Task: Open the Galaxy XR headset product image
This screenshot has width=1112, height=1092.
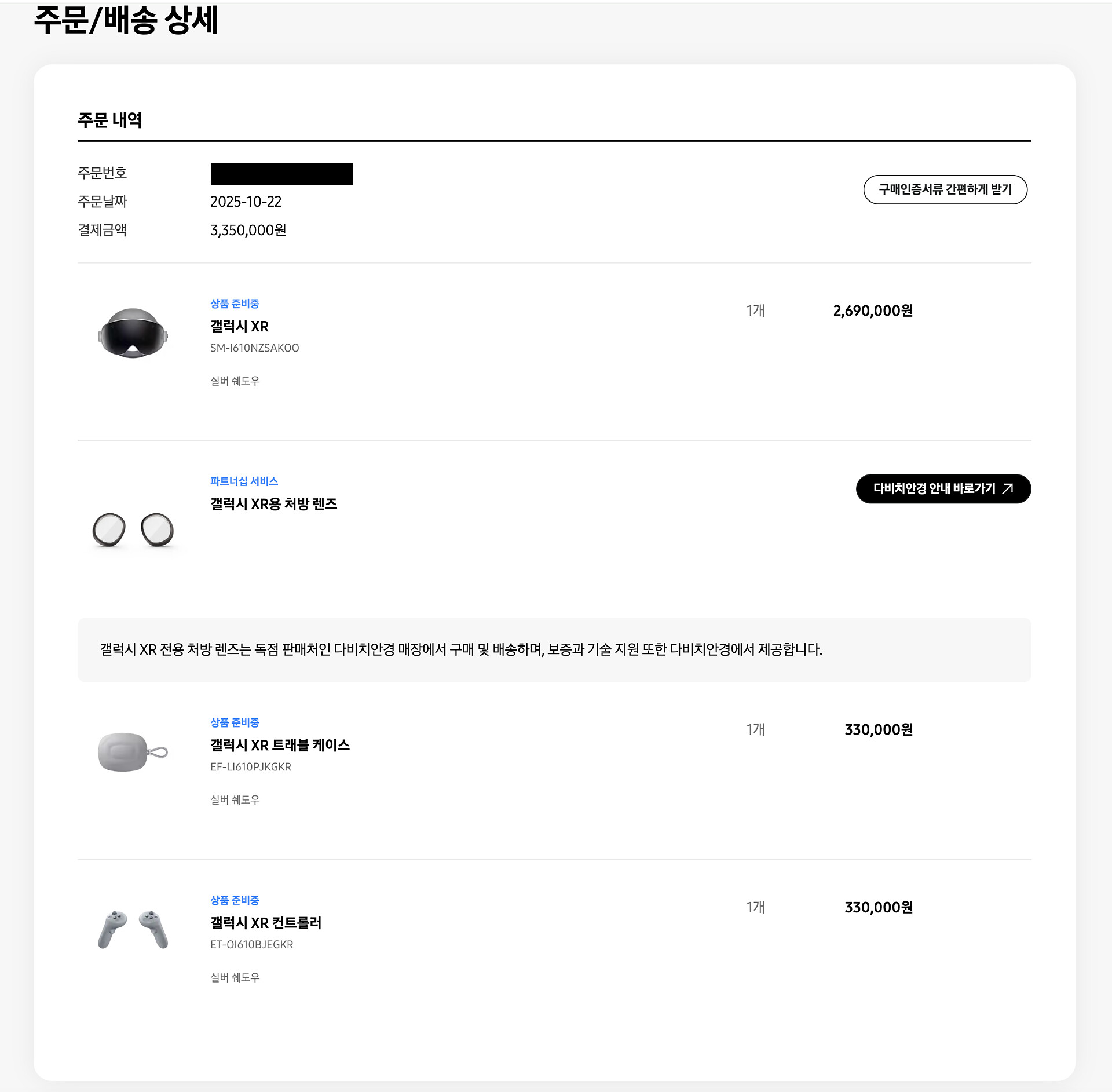Action: (x=133, y=333)
